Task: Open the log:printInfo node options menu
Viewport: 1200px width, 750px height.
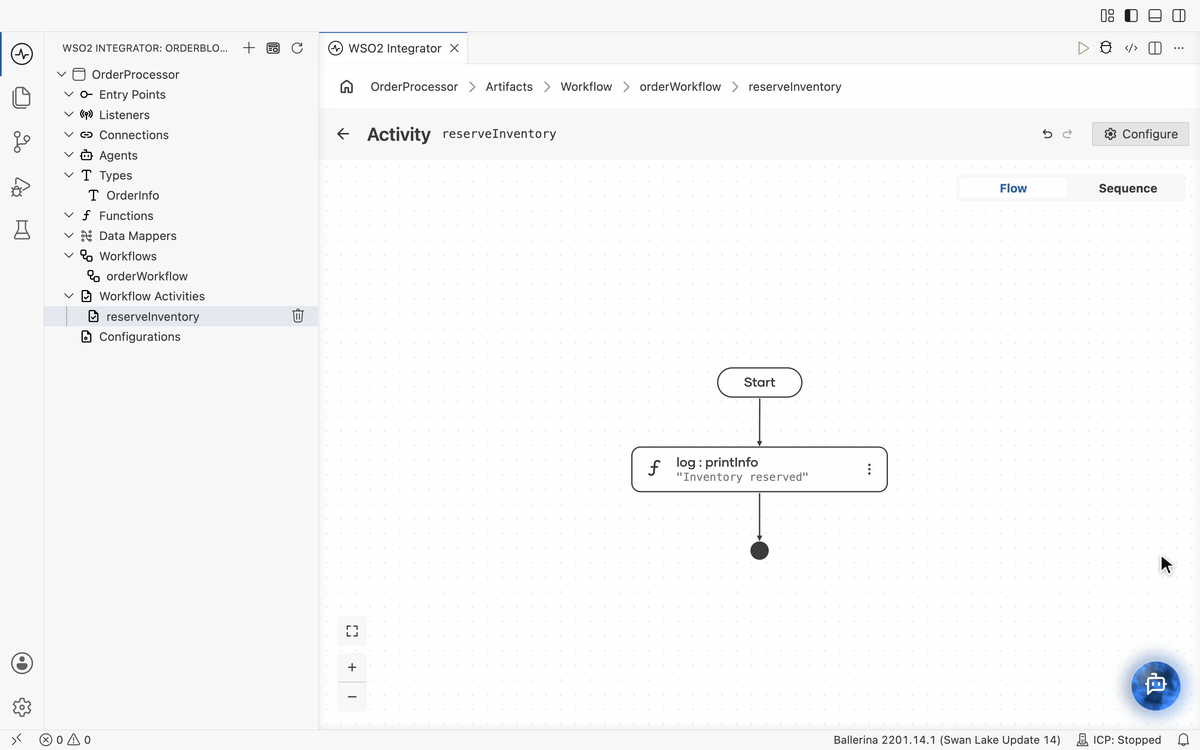Action: click(869, 469)
